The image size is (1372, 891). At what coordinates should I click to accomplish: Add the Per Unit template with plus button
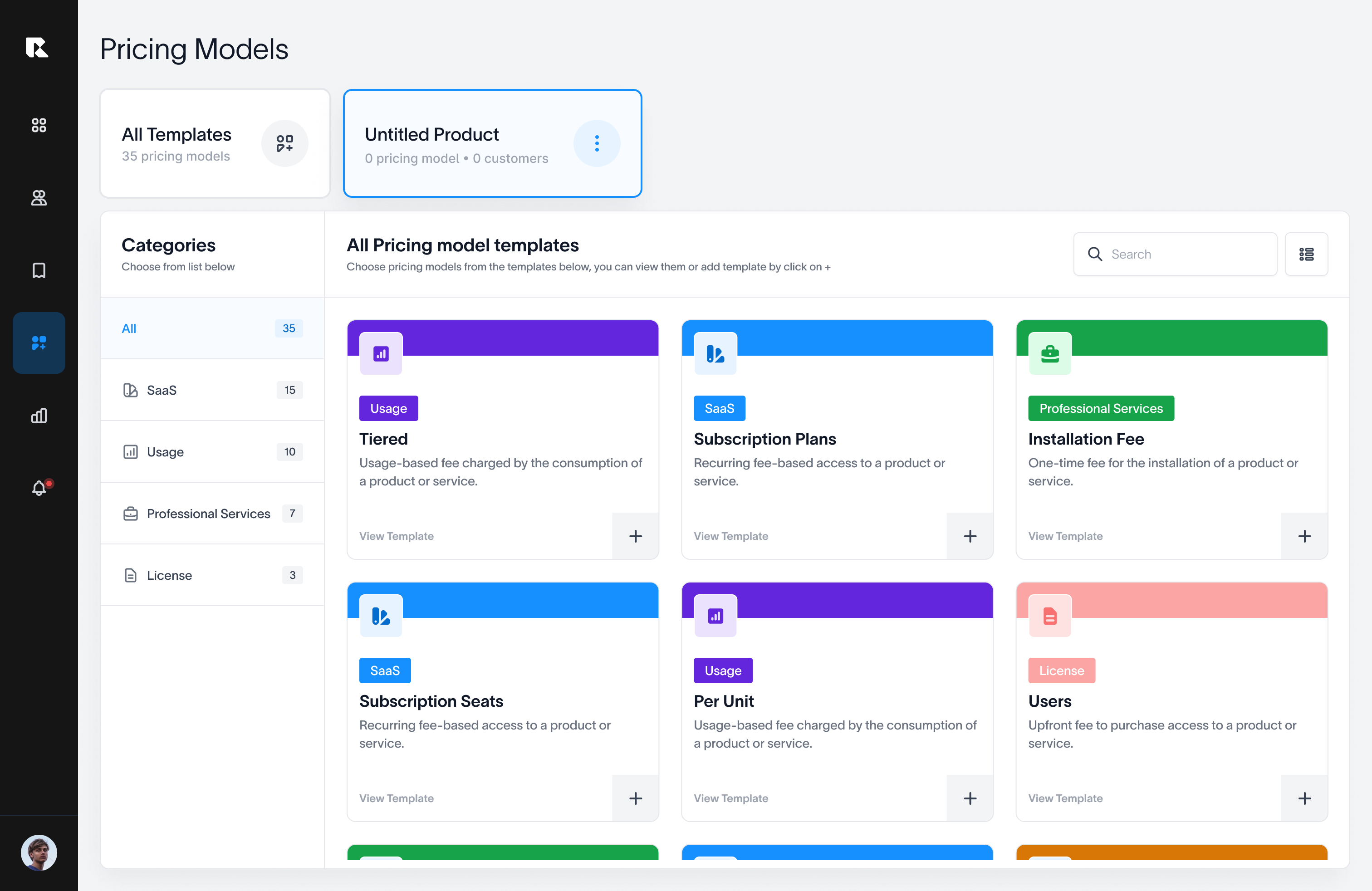point(970,798)
